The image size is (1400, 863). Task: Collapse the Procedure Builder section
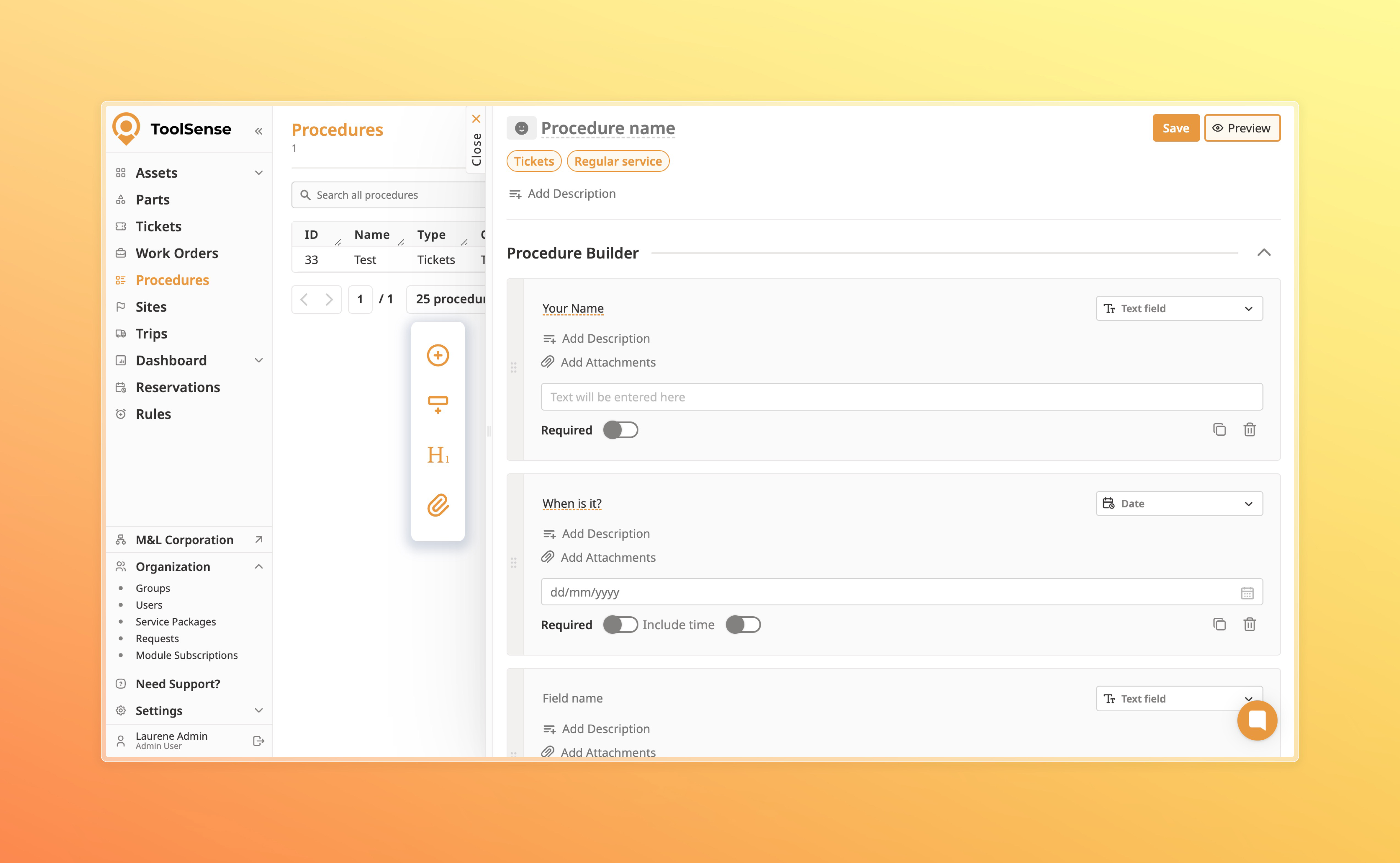[x=1264, y=253]
